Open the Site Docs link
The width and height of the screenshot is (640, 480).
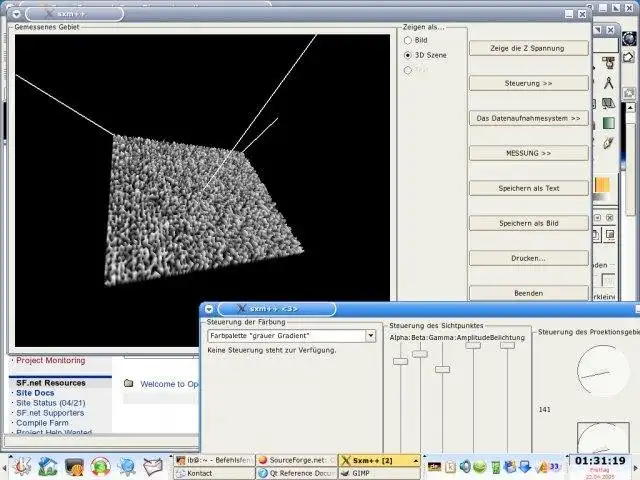click(x=35, y=393)
